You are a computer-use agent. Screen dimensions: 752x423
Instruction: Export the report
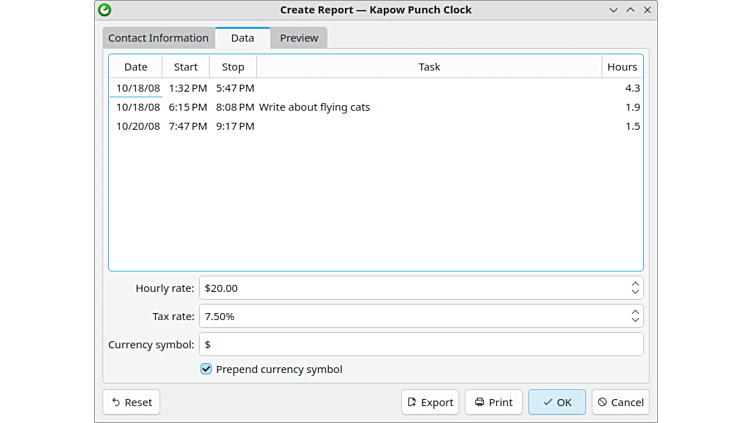pyautogui.click(x=430, y=402)
